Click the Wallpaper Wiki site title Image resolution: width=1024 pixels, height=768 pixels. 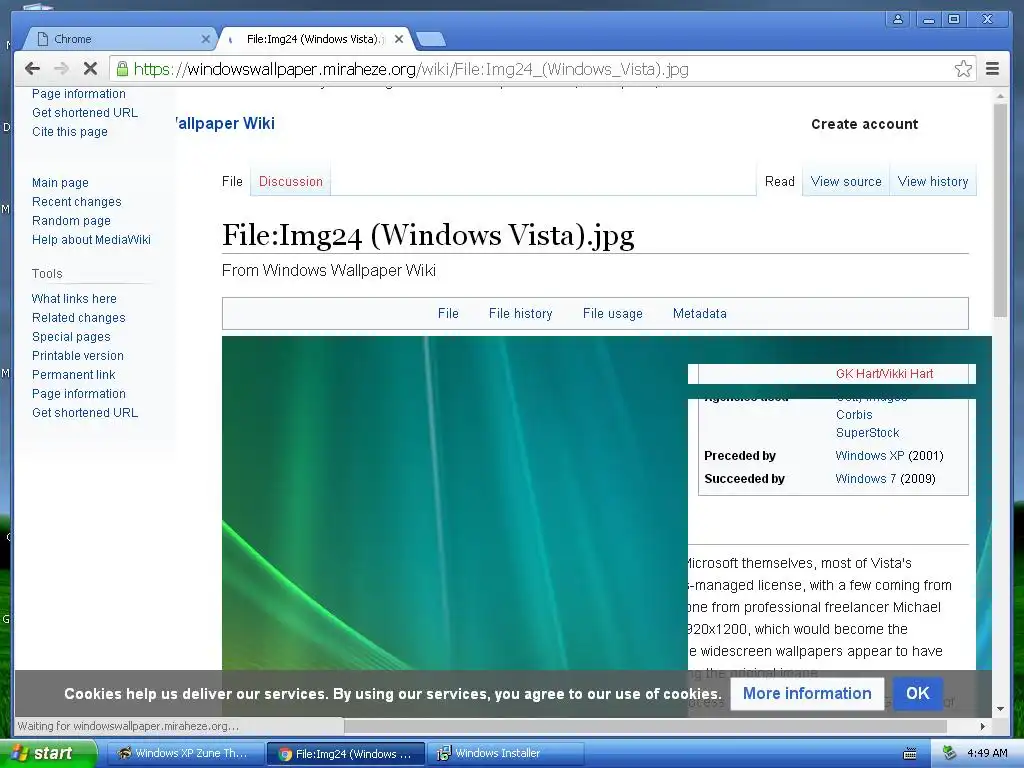(225, 123)
